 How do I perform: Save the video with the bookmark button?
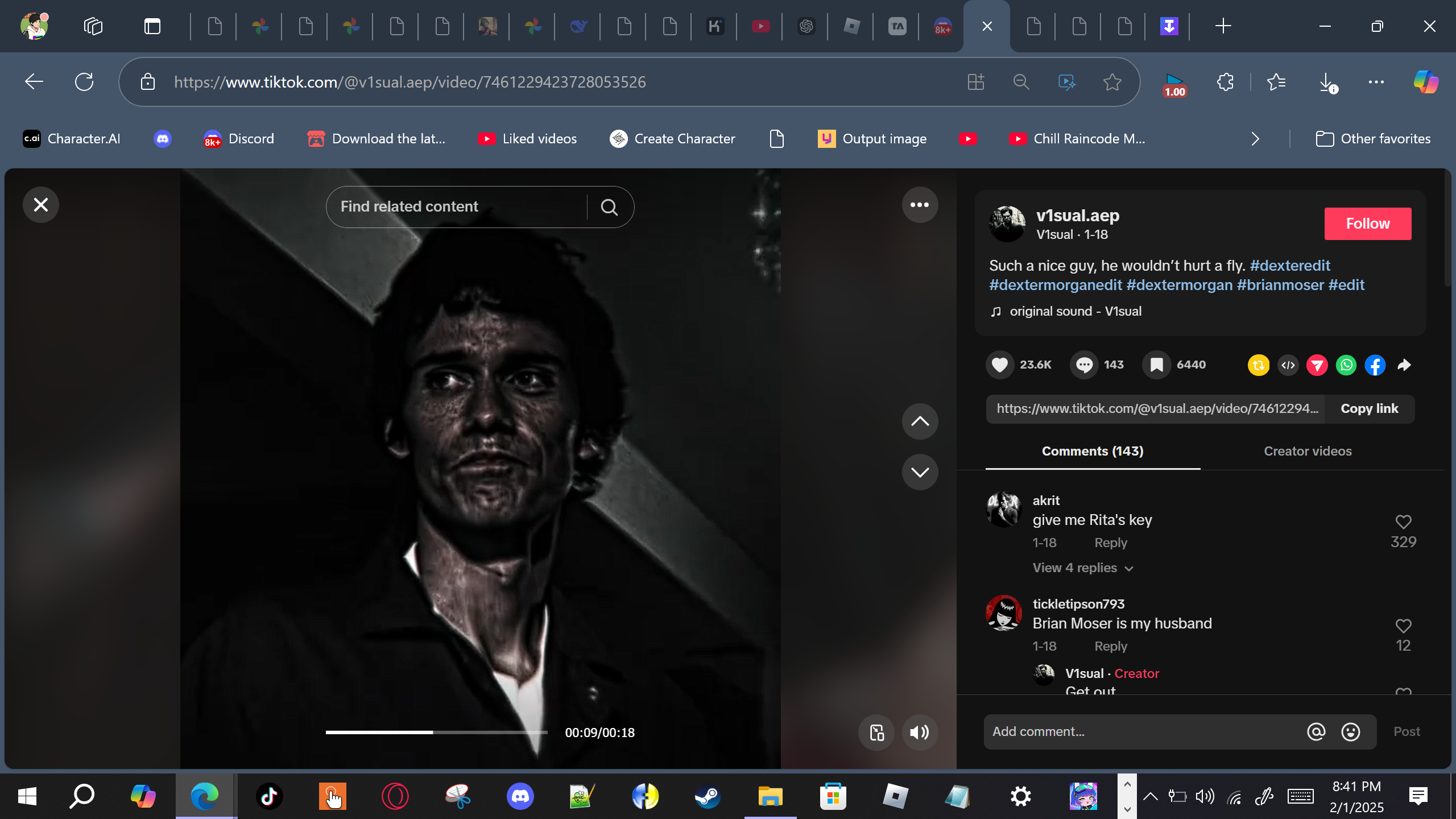1156,365
